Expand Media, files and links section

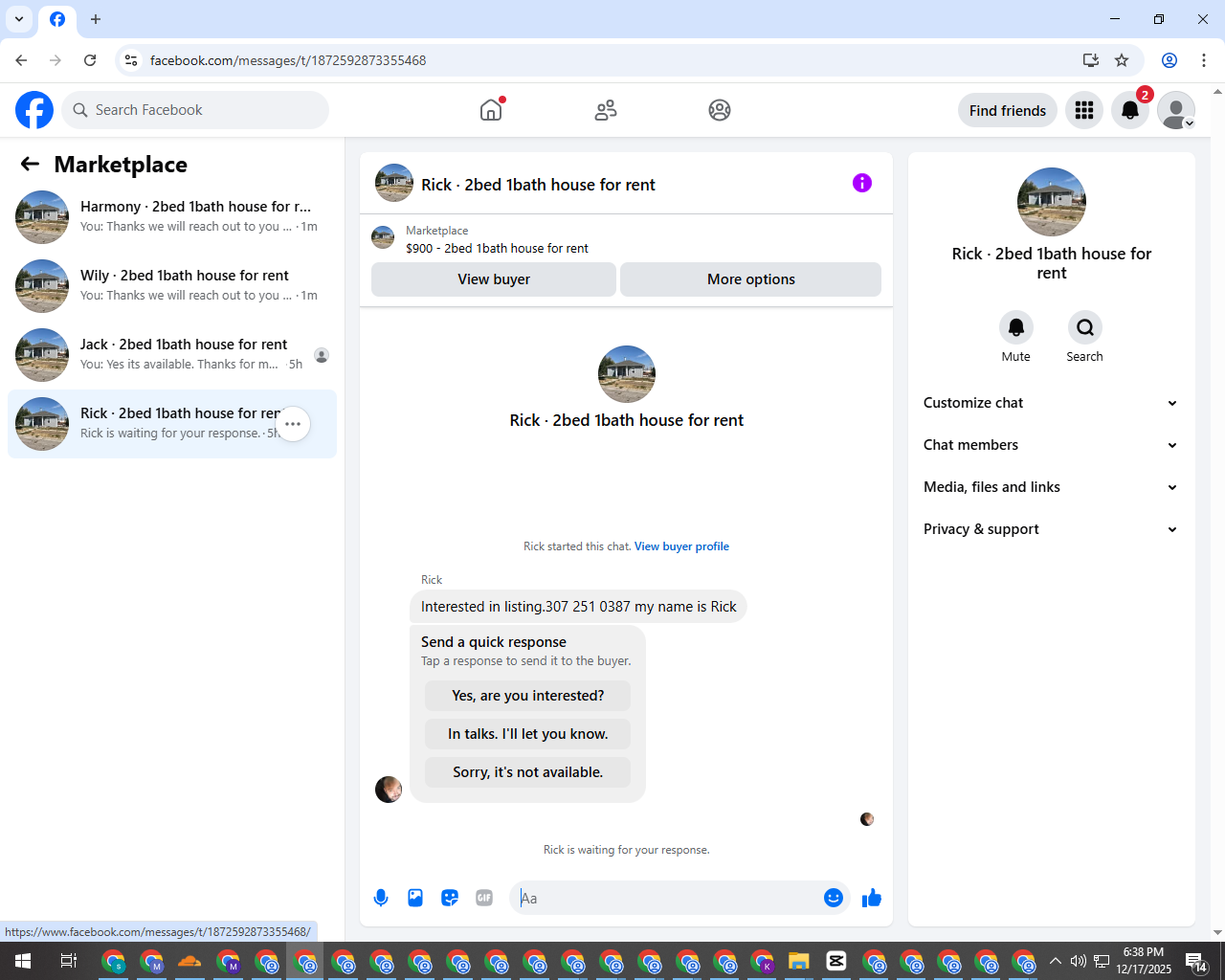tap(1051, 487)
